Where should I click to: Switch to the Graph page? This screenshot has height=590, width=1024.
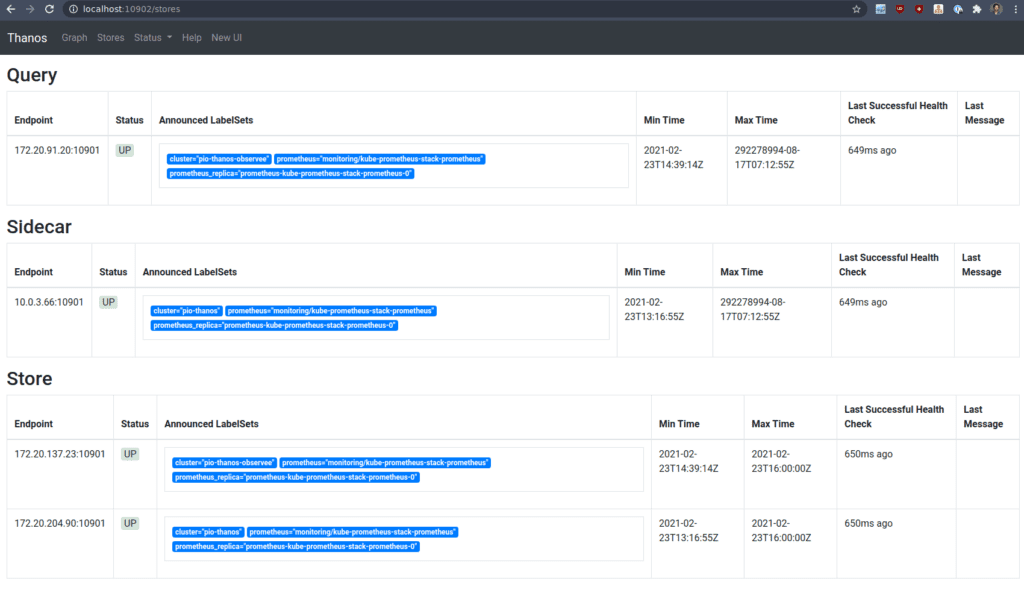[x=74, y=37]
